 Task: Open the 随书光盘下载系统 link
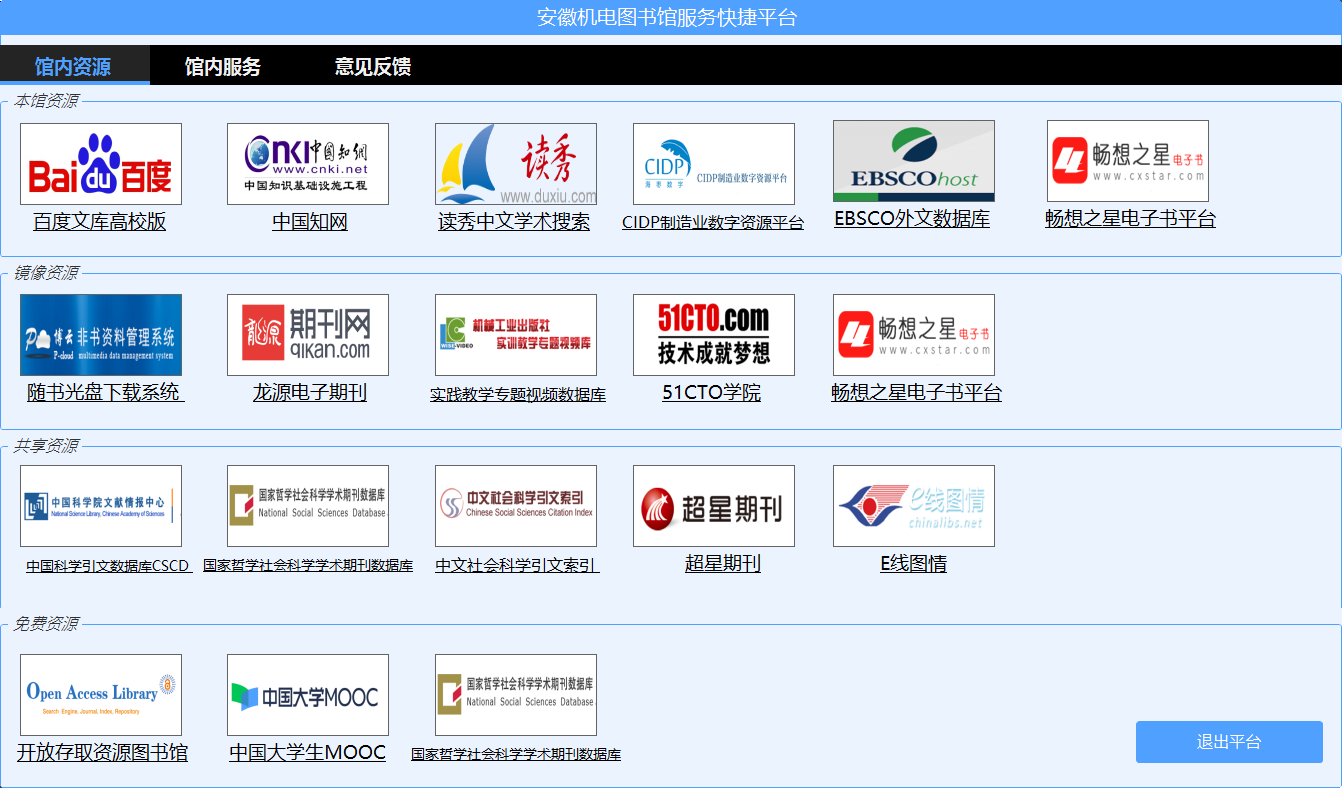105,393
